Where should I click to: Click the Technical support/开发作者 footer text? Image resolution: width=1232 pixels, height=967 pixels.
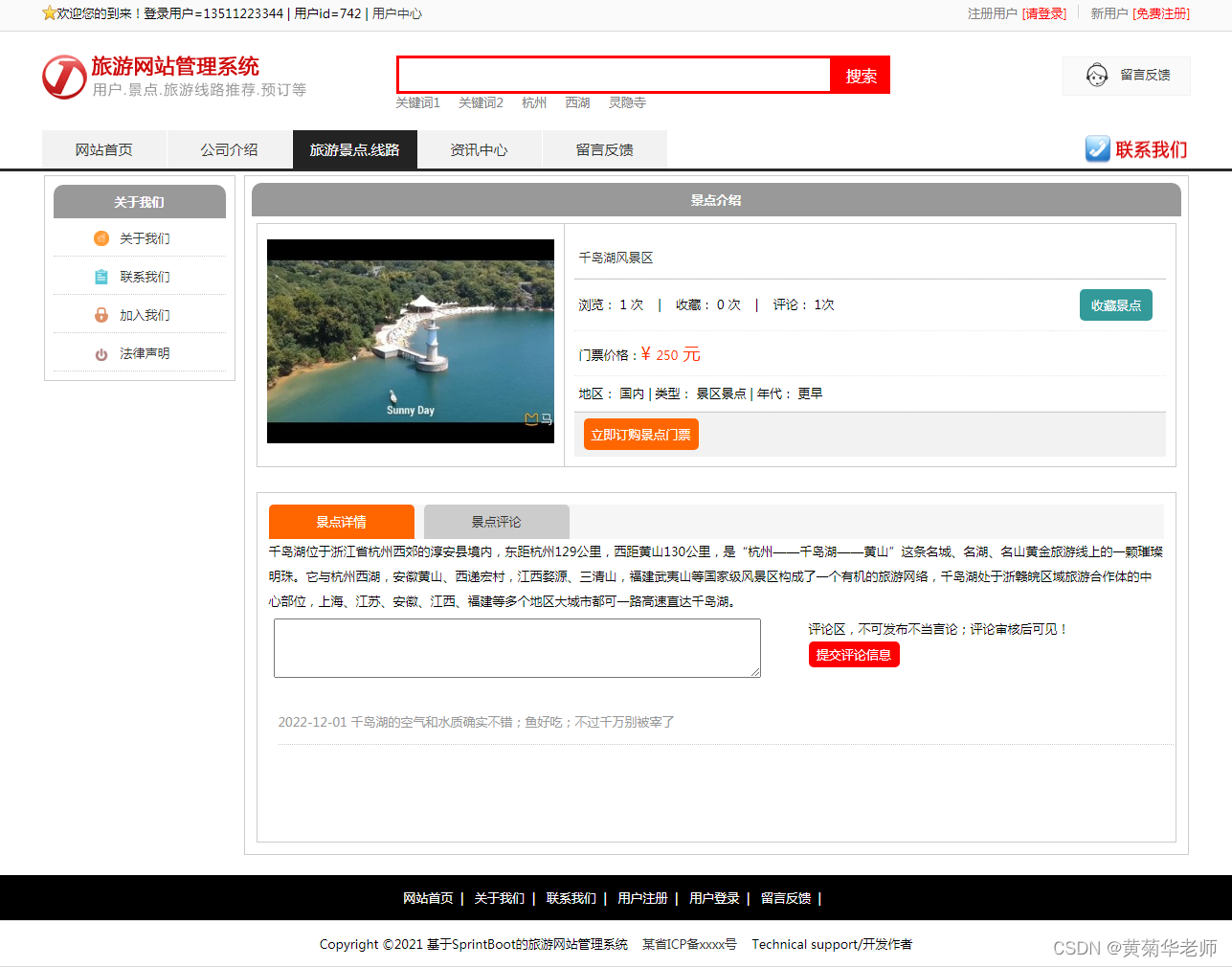[x=832, y=944]
